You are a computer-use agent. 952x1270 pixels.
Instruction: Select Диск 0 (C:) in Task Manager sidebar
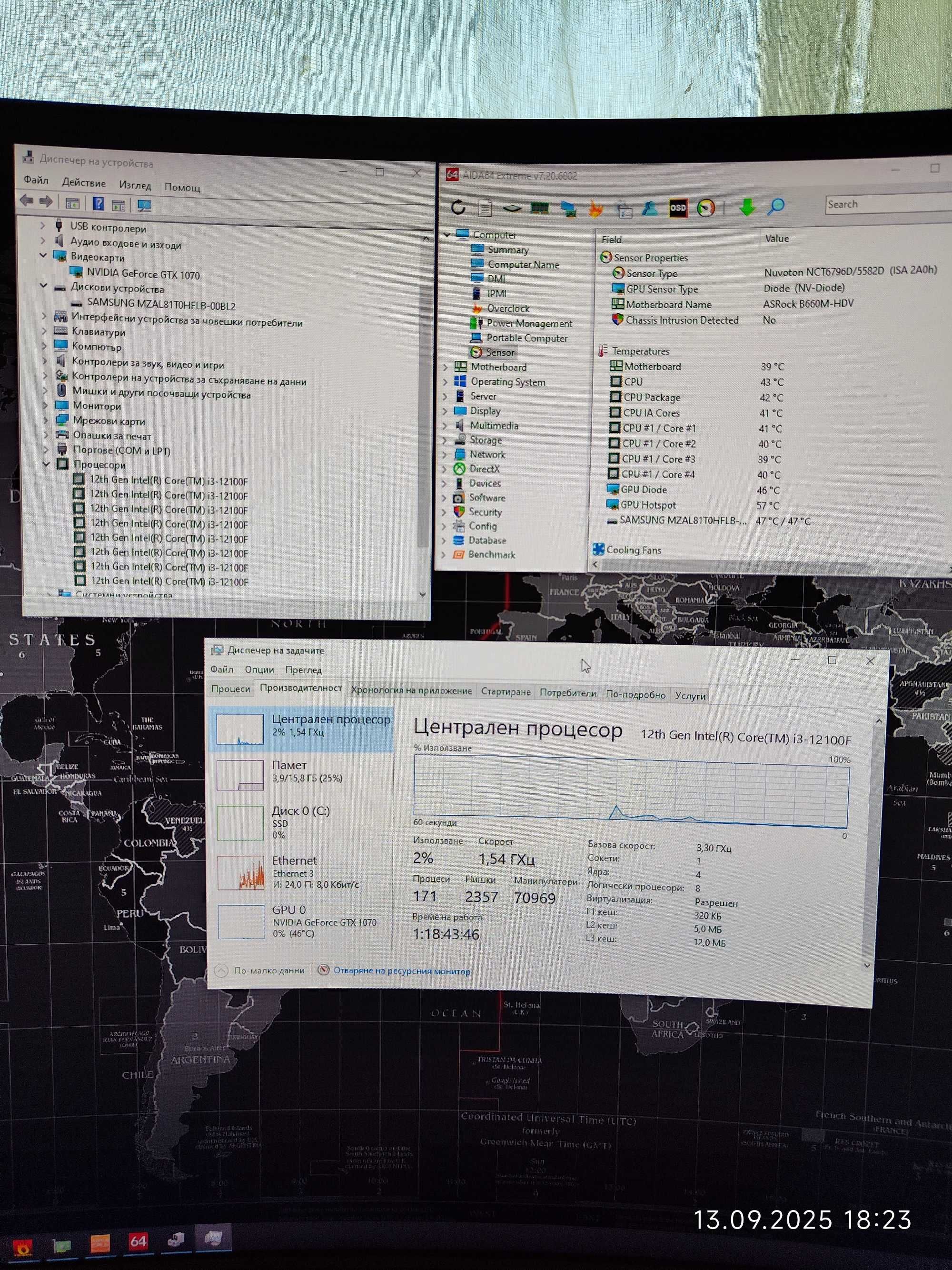pyautogui.click(x=302, y=823)
